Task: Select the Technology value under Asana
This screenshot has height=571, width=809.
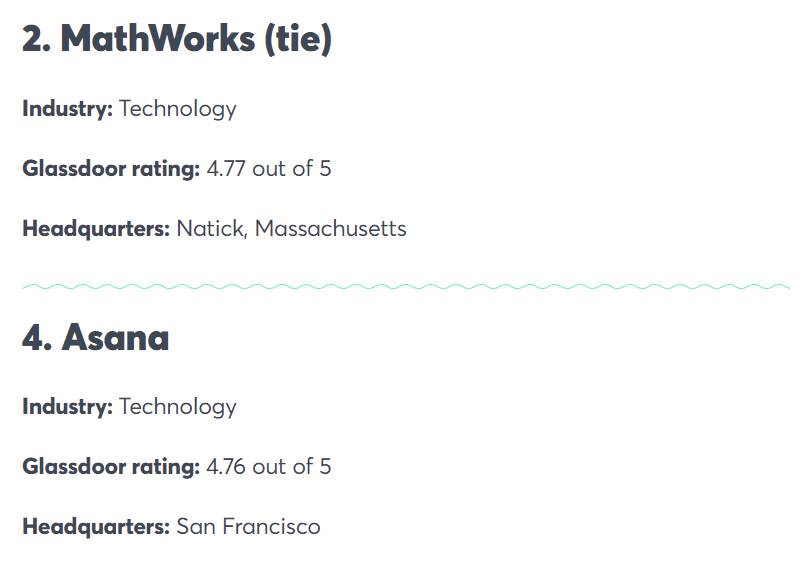Action: pos(178,407)
